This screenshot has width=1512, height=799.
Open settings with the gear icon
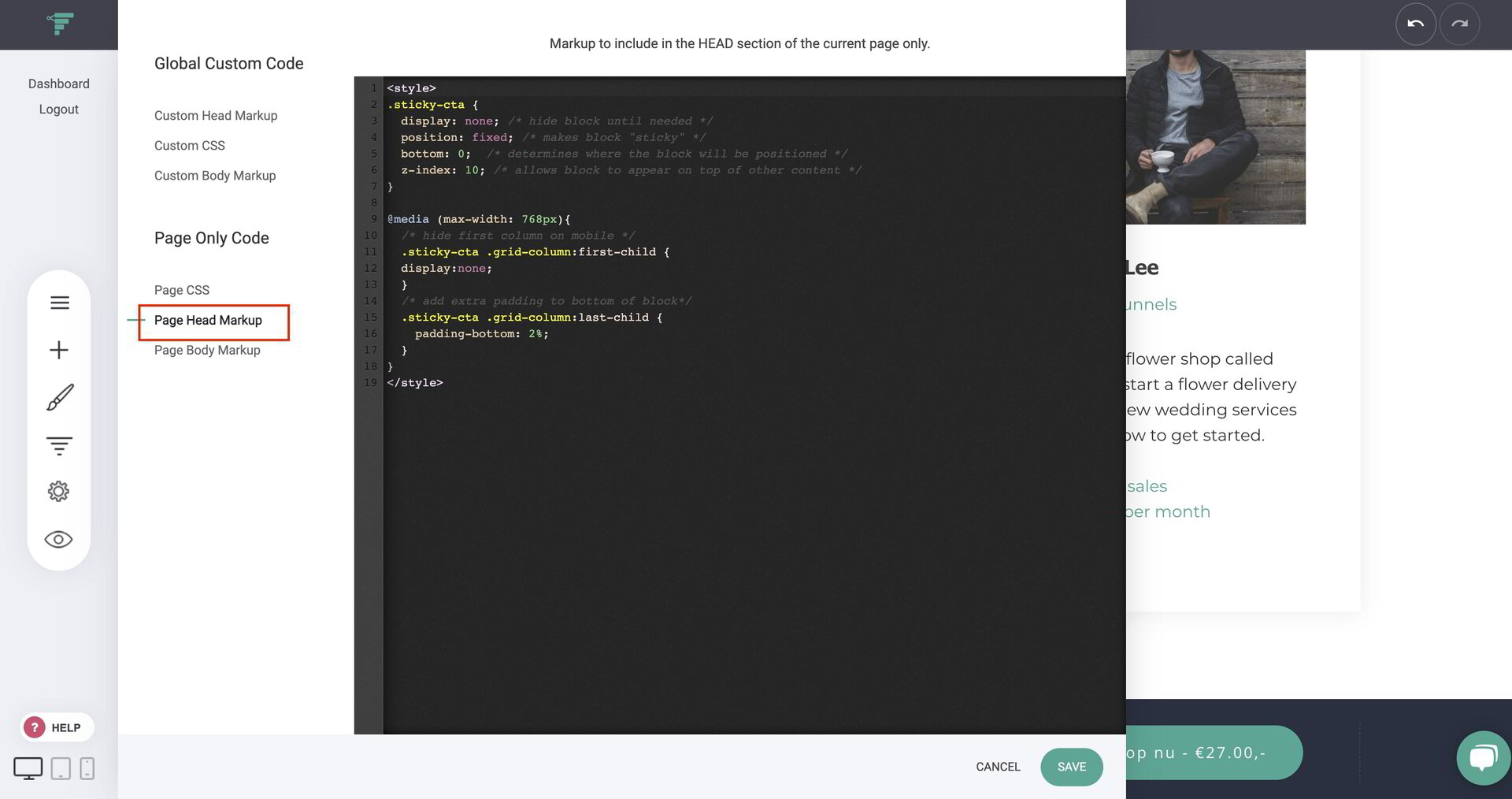click(x=59, y=492)
